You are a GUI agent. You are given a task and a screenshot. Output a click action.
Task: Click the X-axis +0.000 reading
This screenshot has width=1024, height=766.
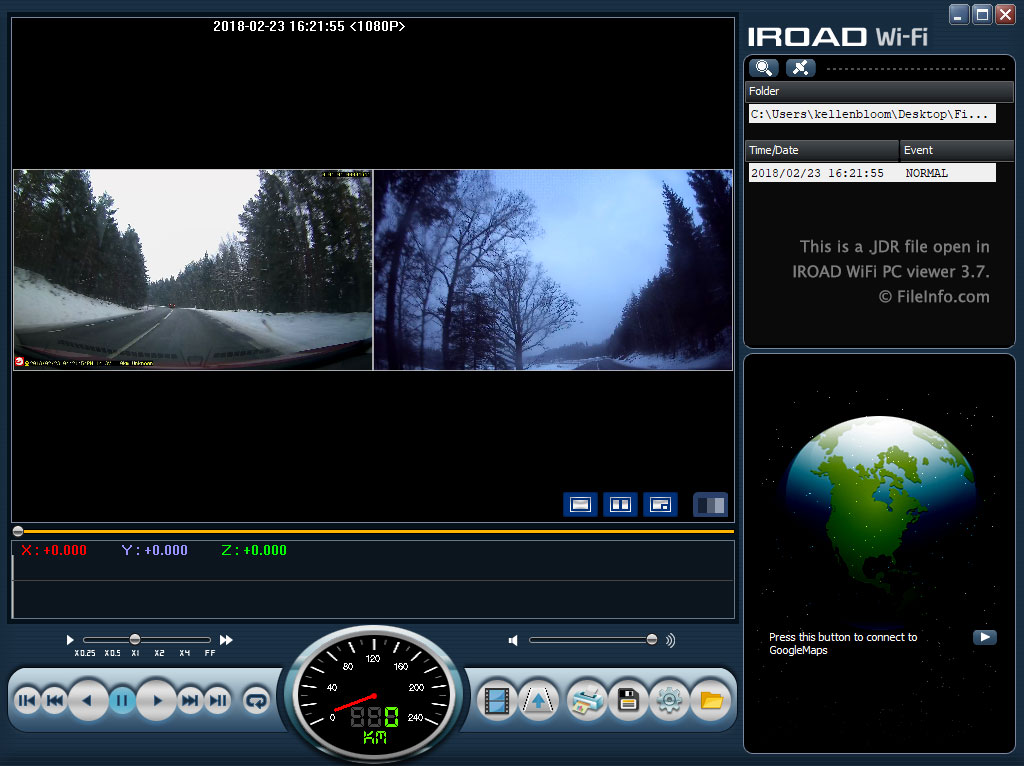[54, 551]
